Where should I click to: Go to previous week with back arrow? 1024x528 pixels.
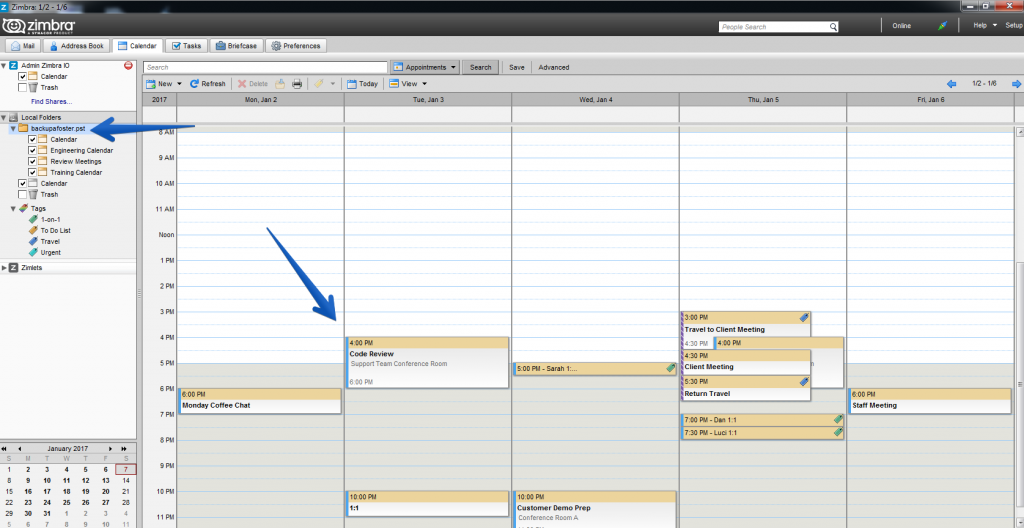coord(952,84)
